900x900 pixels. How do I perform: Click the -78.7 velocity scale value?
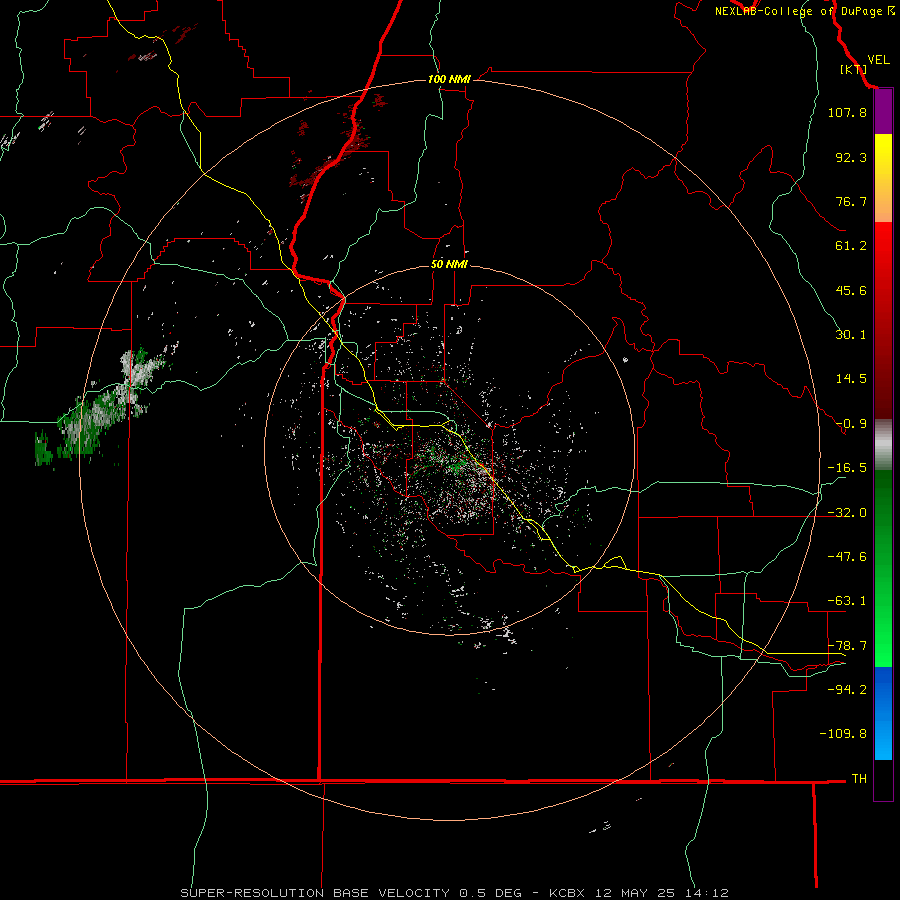[847, 646]
